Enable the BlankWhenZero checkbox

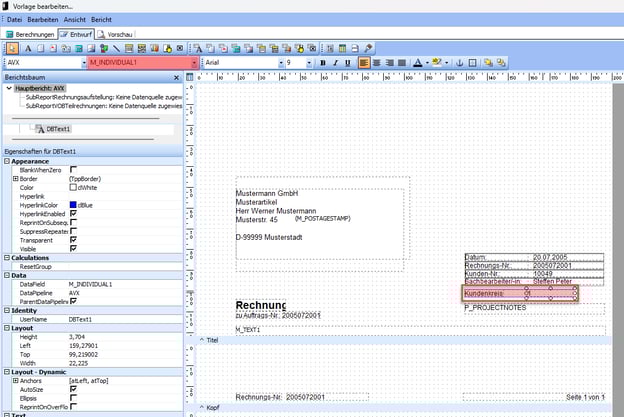tap(73, 170)
